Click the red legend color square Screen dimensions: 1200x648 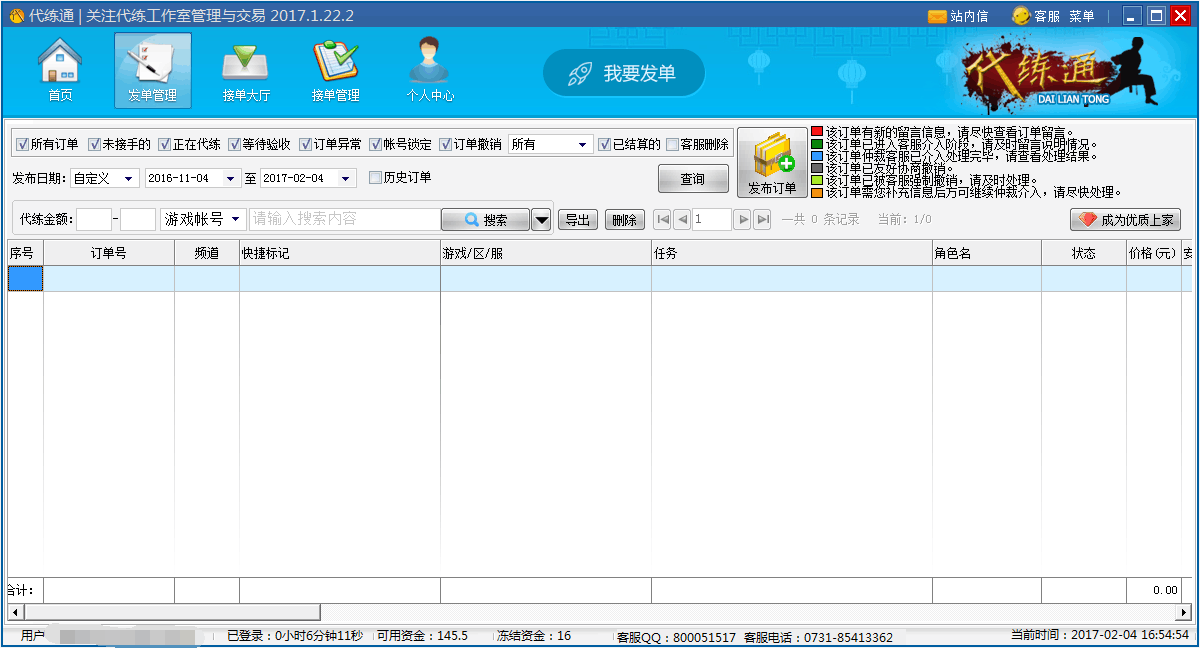817,132
